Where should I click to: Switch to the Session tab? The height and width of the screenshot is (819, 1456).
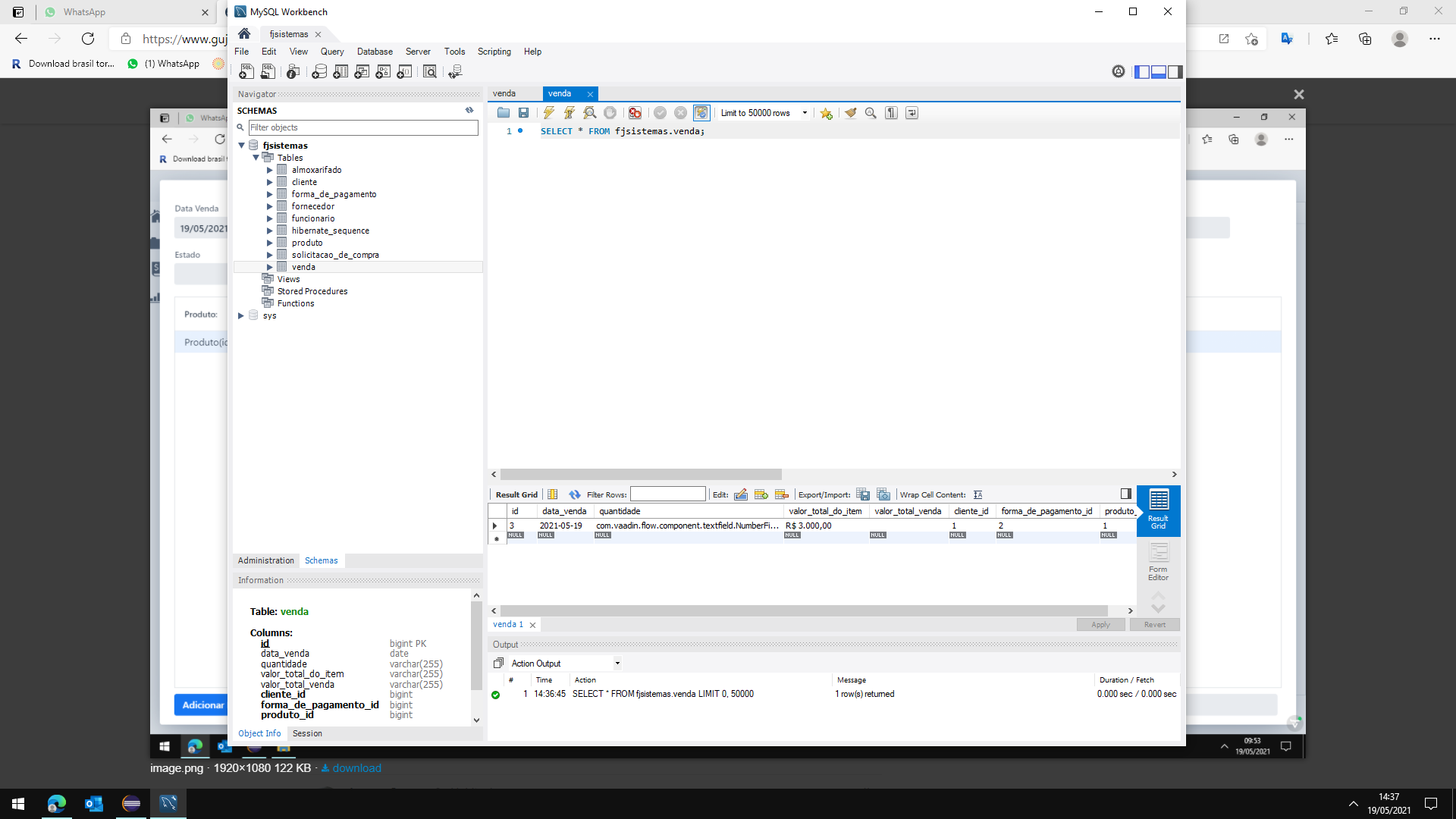307,733
